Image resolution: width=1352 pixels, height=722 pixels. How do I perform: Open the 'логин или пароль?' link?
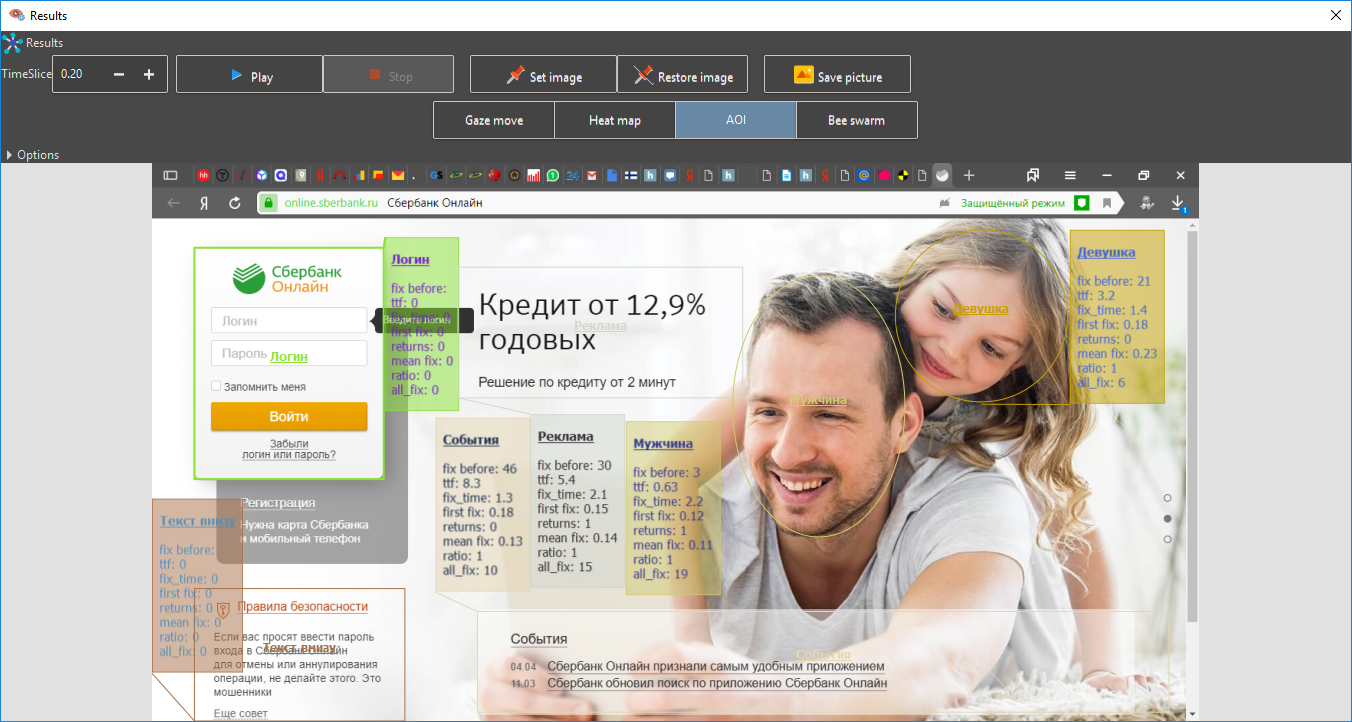point(289,454)
